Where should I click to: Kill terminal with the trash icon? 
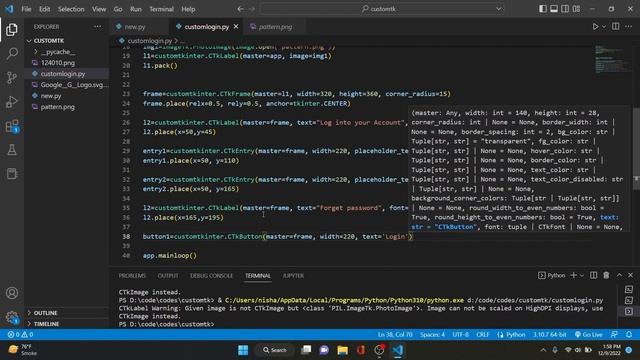pos(606,276)
